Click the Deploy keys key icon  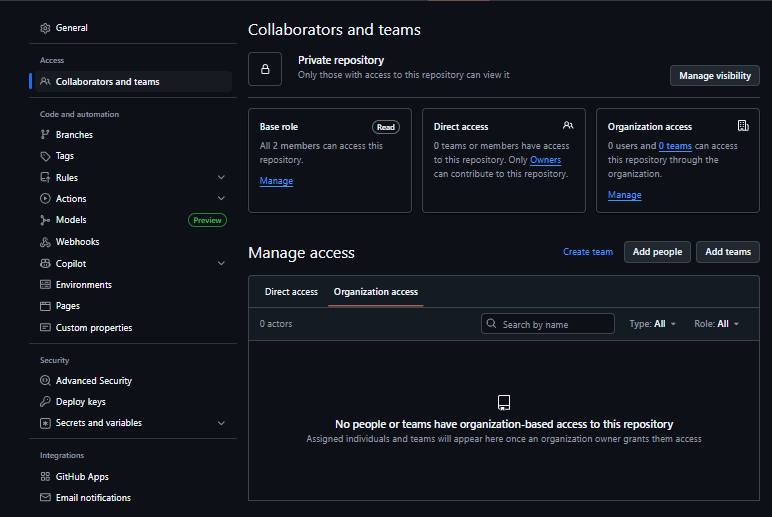(45, 402)
